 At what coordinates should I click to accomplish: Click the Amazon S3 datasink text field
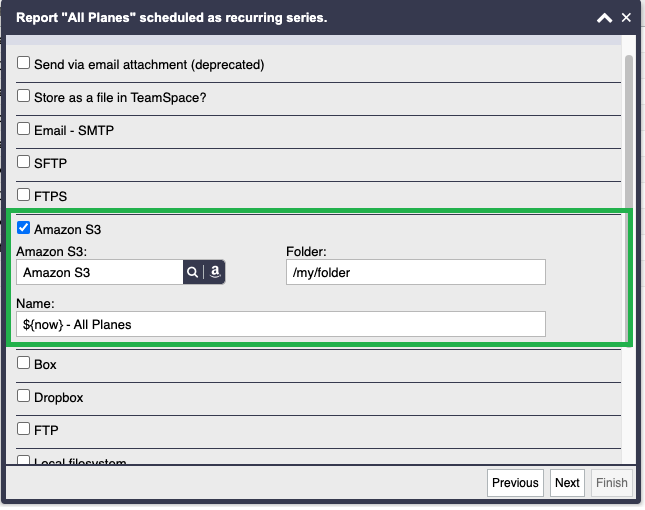tap(100, 272)
